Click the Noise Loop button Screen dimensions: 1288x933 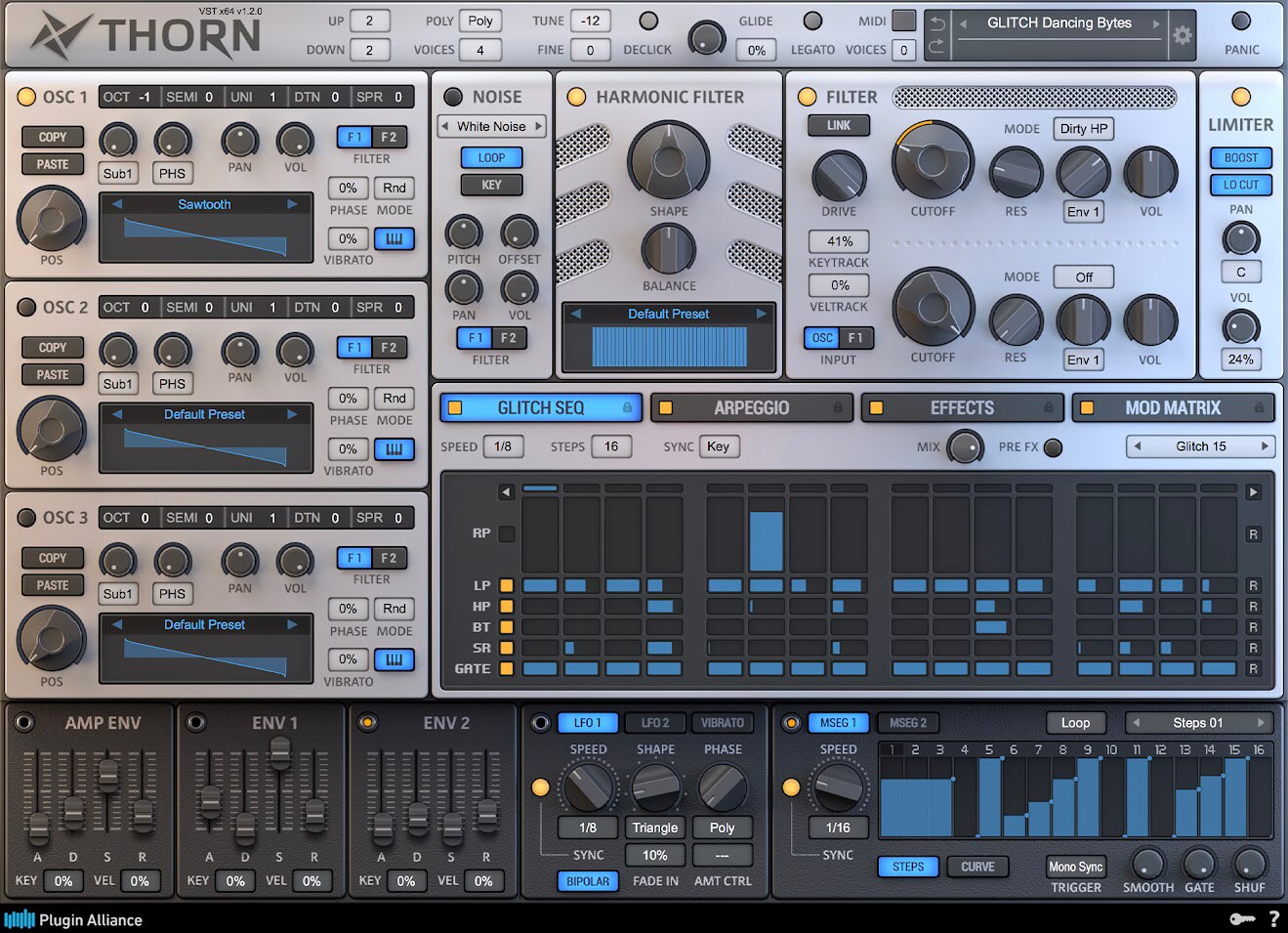point(491,157)
